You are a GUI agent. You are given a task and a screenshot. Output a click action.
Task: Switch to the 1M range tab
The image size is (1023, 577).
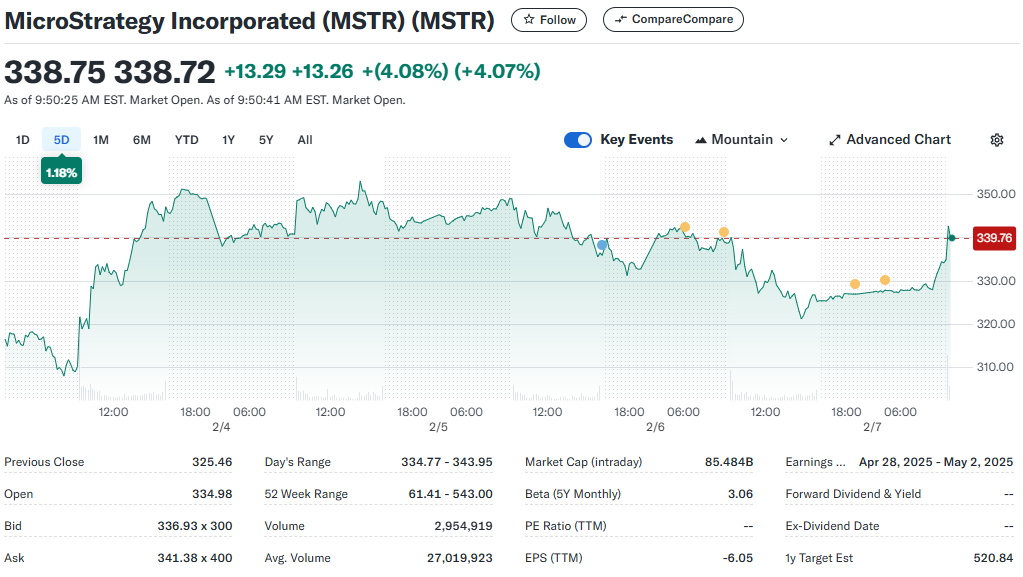click(x=100, y=140)
